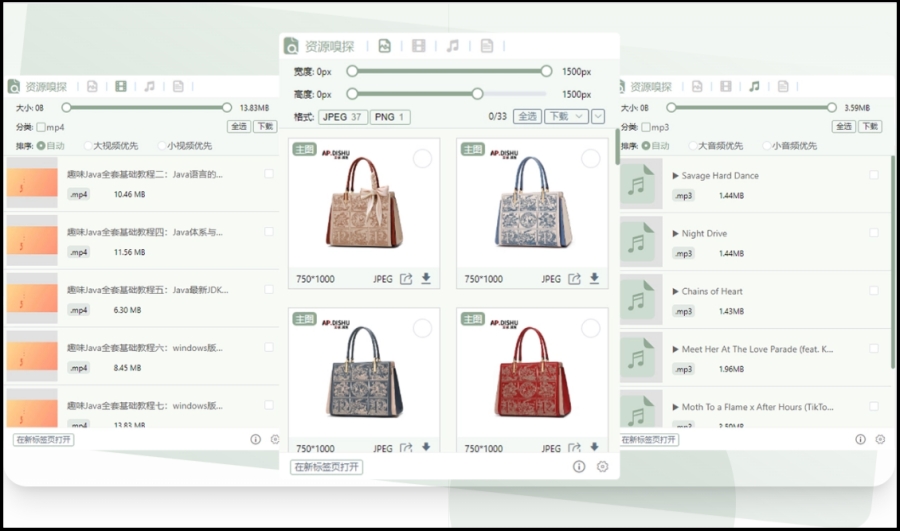
Task: Expand the 下载 dropdown in image panel
Action: tap(566, 117)
